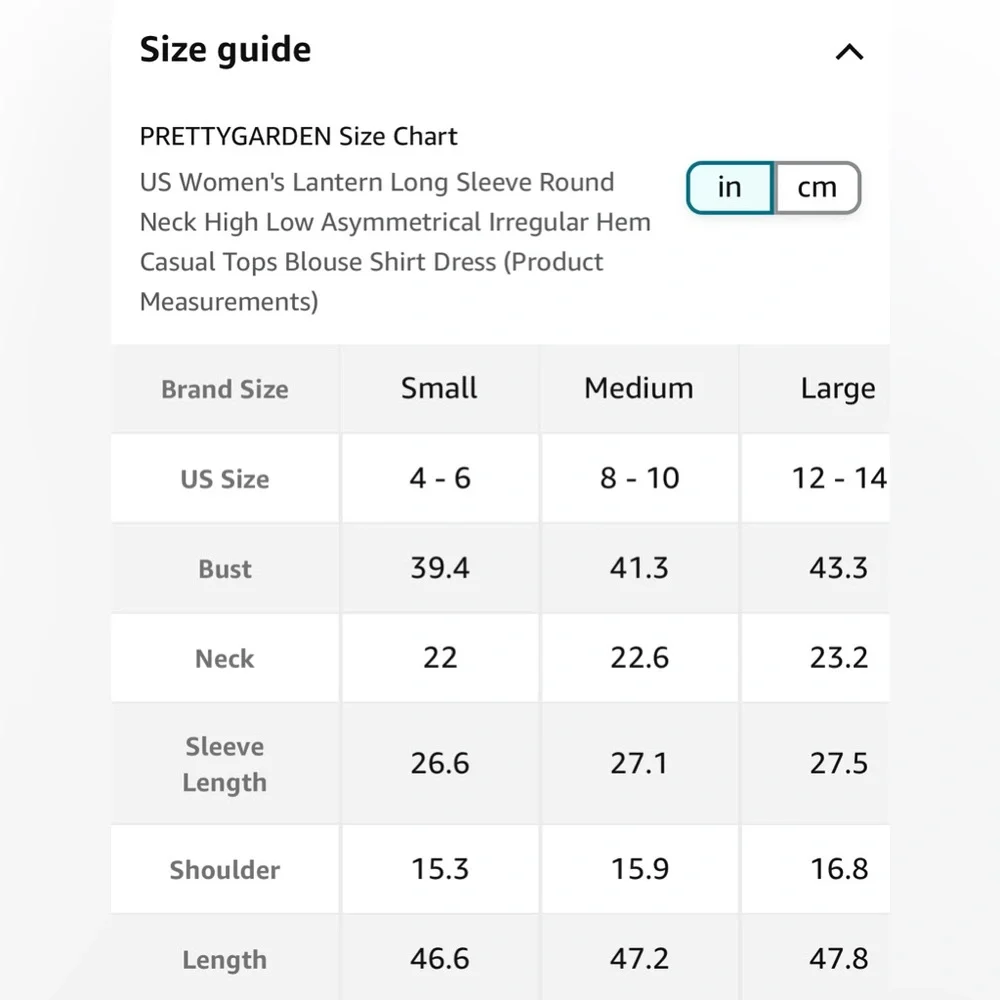Screen dimensions: 1000x1000
Task: Click the Sleeve Length row label
Action: click(x=225, y=764)
